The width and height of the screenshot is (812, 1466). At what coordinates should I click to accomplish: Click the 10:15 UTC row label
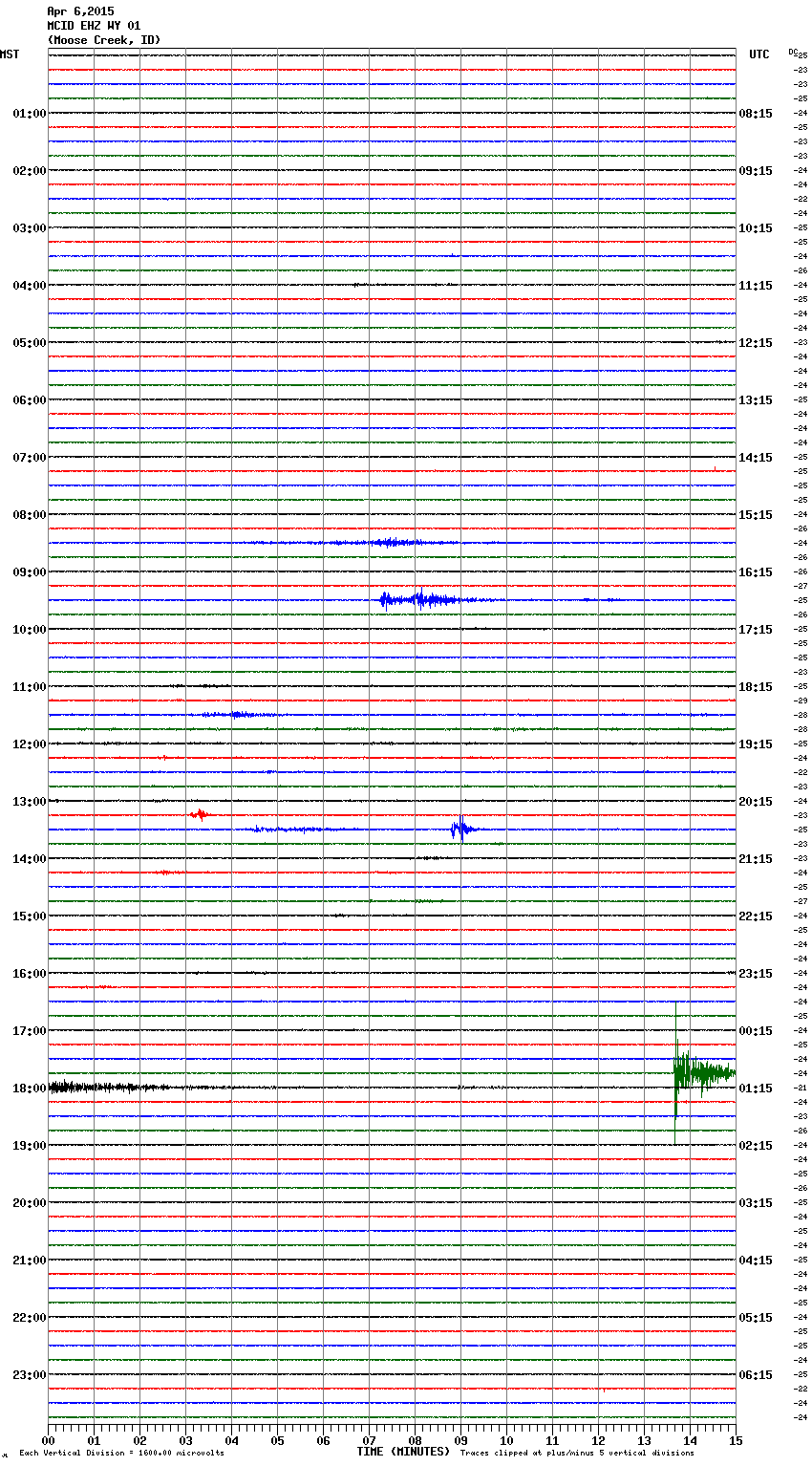click(756, 228)
